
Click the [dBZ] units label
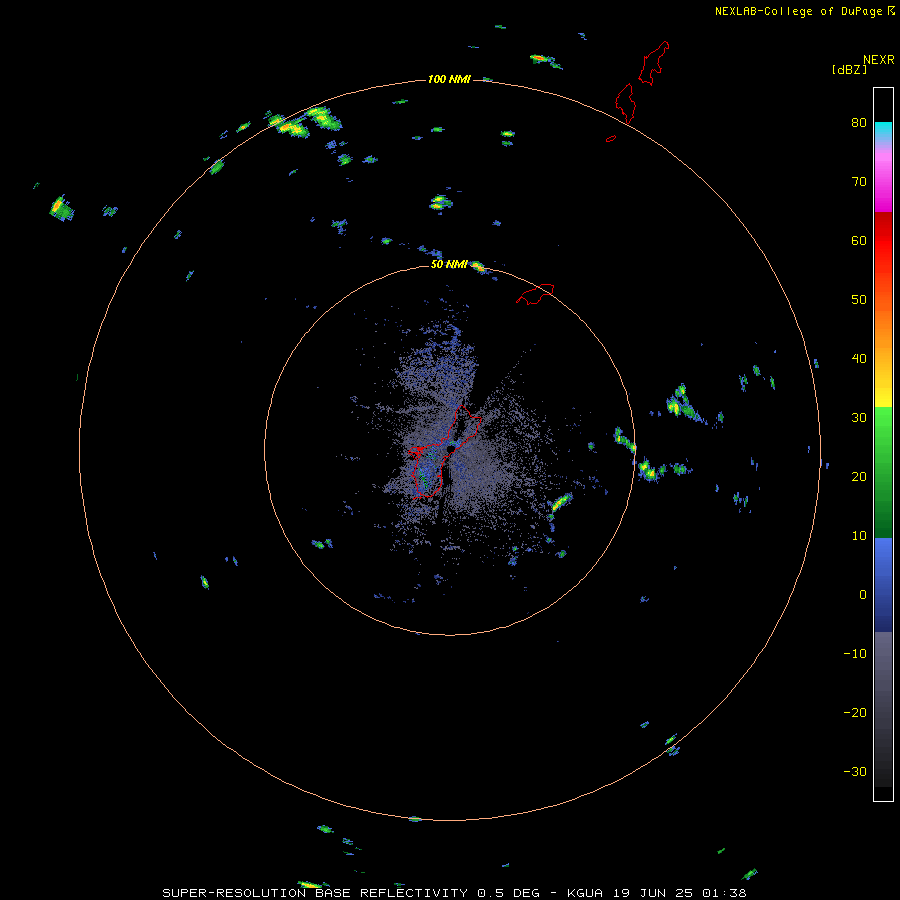(x=849, y=69)
